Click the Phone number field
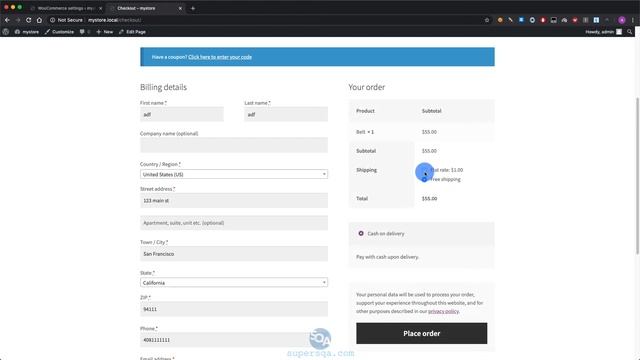Image resolution: width=640 pixels, height=360 pixels. pos(234,340)
